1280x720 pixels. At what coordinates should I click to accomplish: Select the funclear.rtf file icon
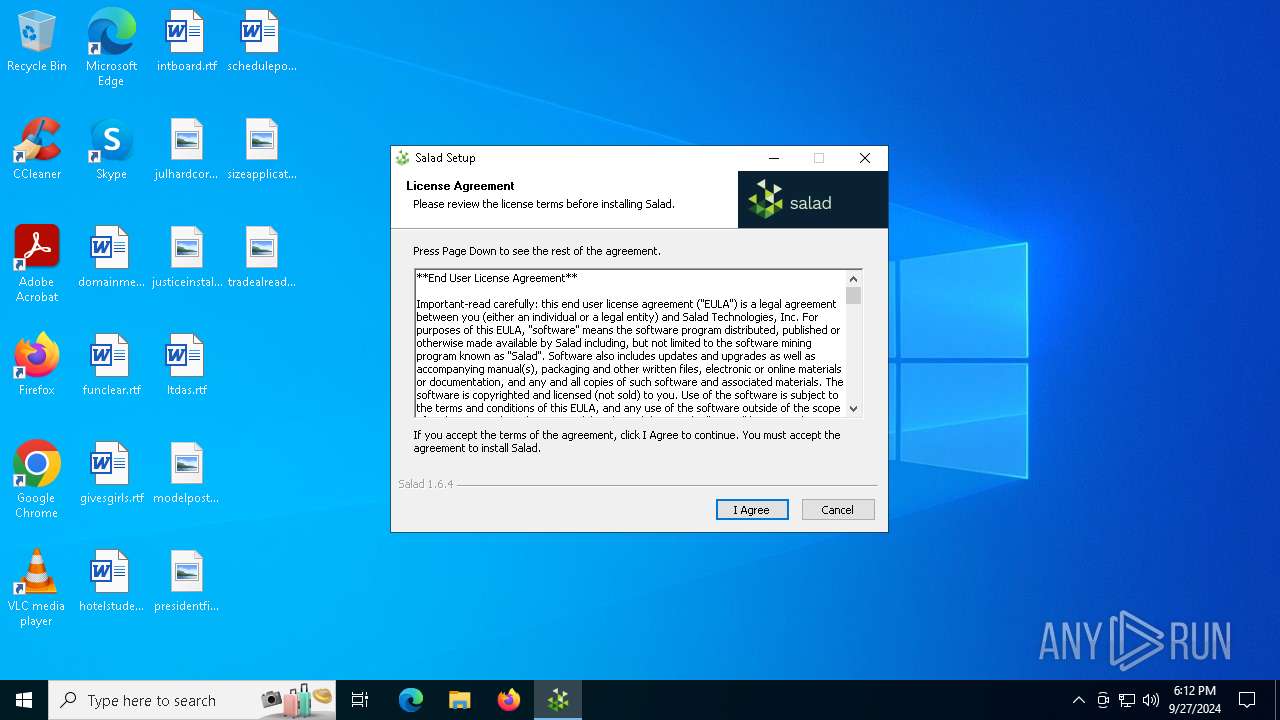111,366
